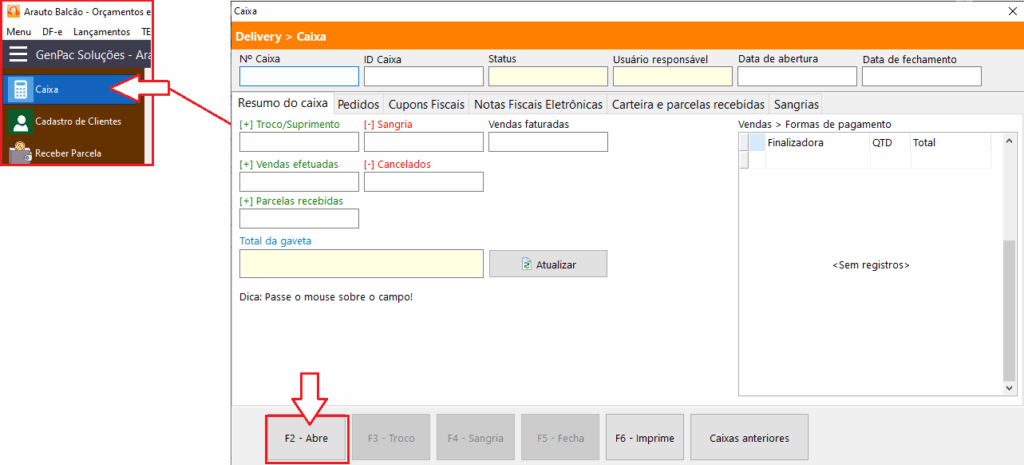Screen dimensions: 1024x465
Task: Click the Cadastro de Clientes person icon
Action: pyautogui.click(x=19, y=122)
